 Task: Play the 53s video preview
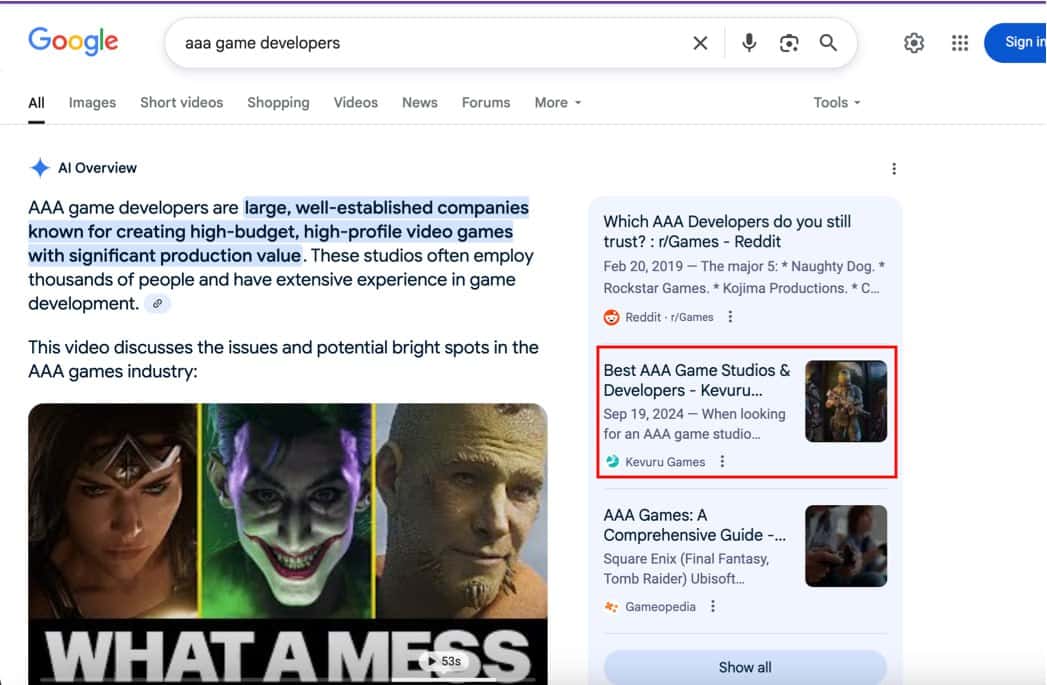pyautogui.click(x=444, y=661)
